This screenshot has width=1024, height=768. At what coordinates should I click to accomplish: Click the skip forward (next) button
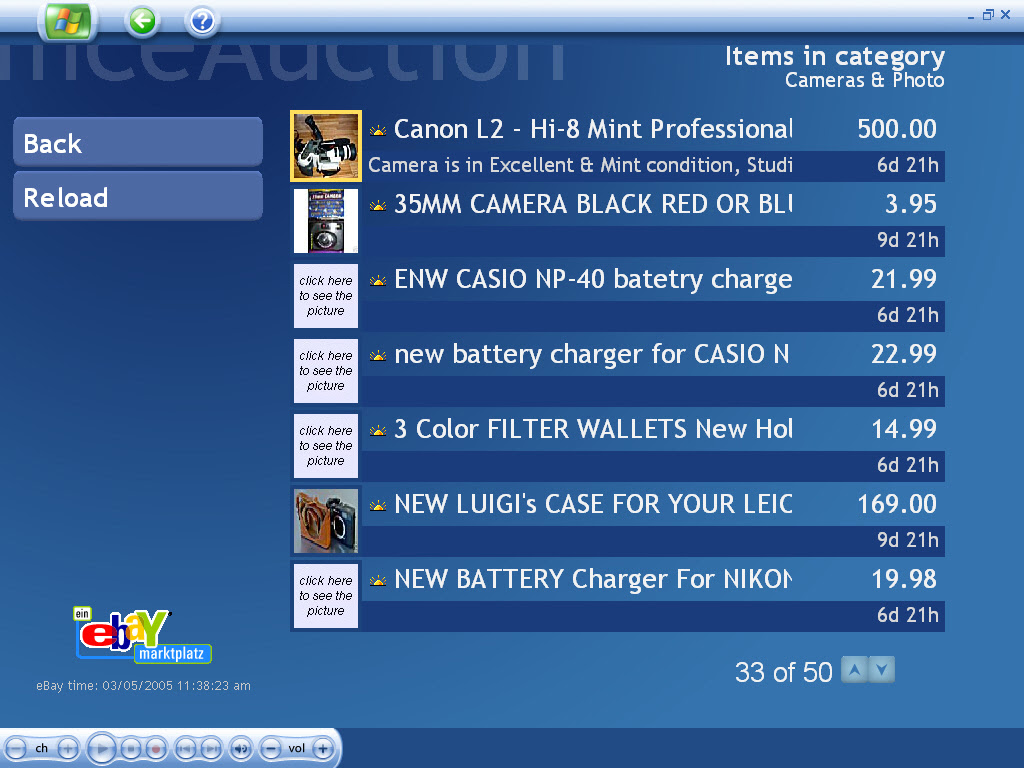click(x=210, y=748)
